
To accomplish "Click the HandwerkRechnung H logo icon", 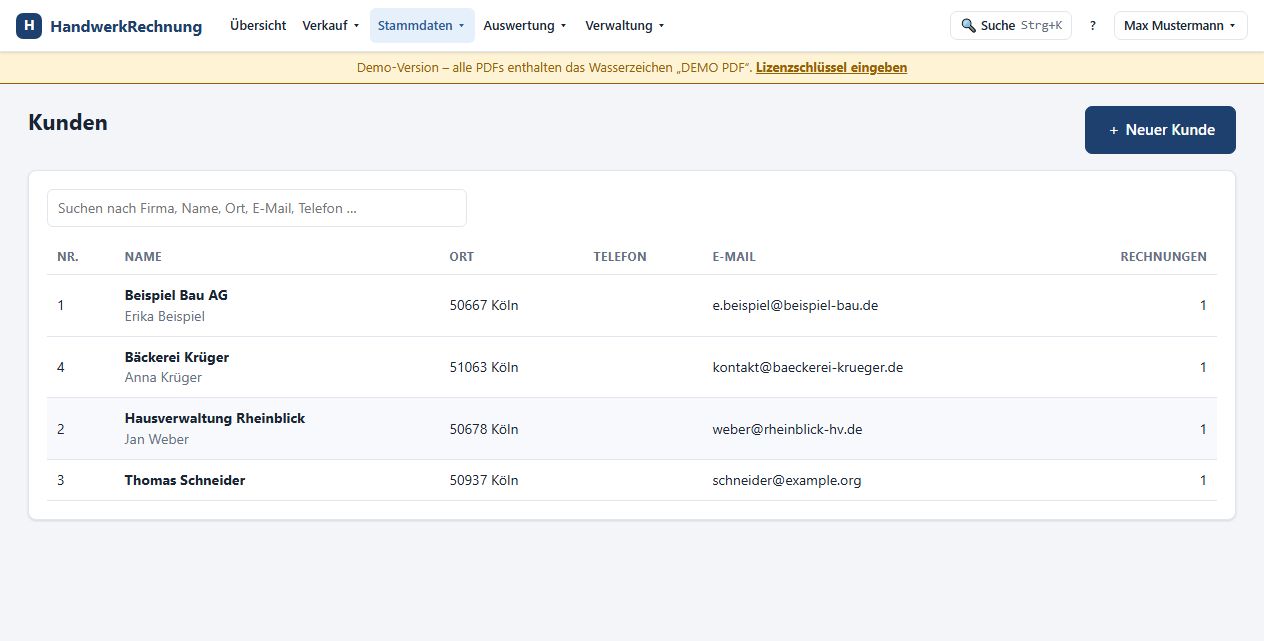I will [x=29, y=26].
